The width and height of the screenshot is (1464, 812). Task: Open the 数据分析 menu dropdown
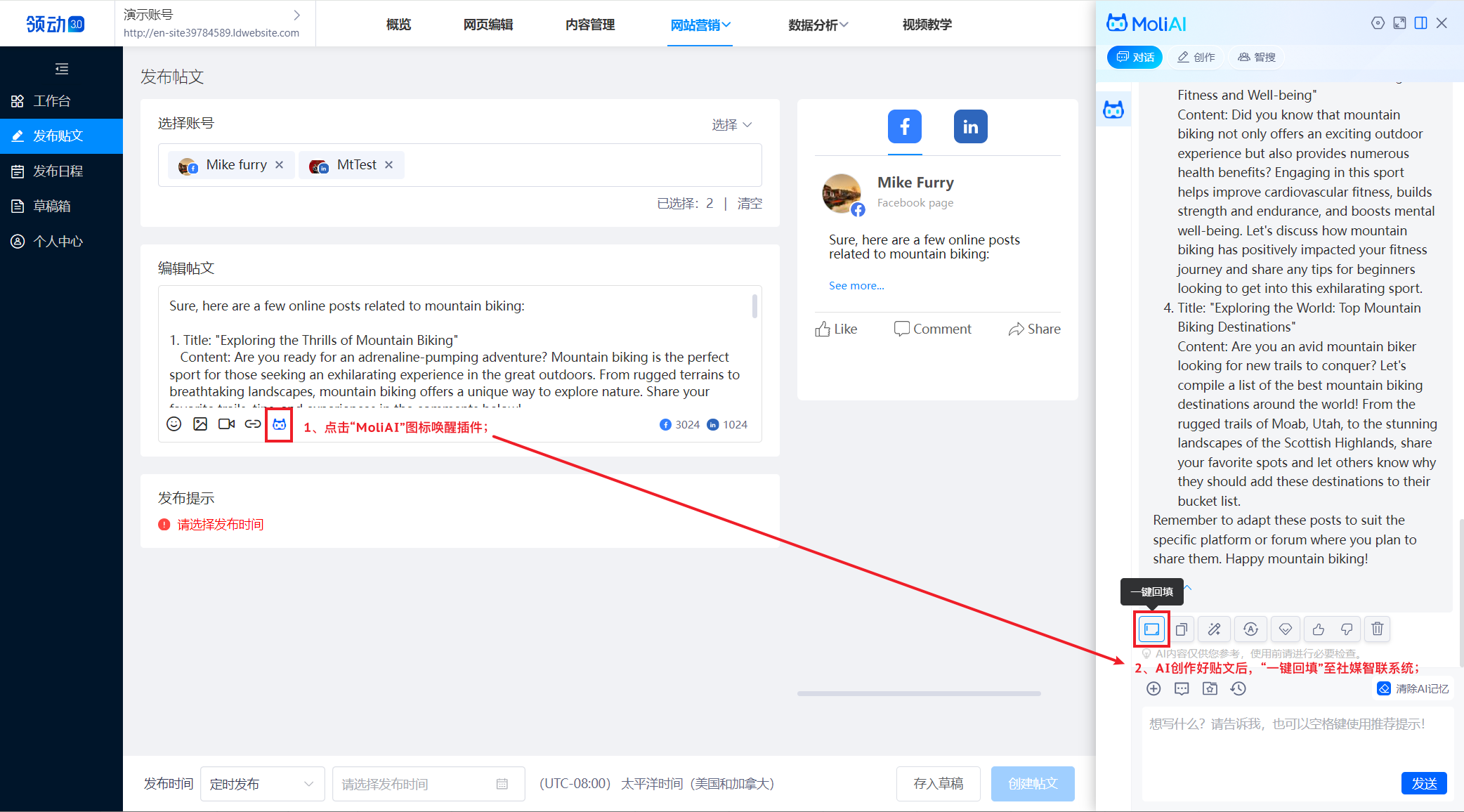(x=818, y=25)
